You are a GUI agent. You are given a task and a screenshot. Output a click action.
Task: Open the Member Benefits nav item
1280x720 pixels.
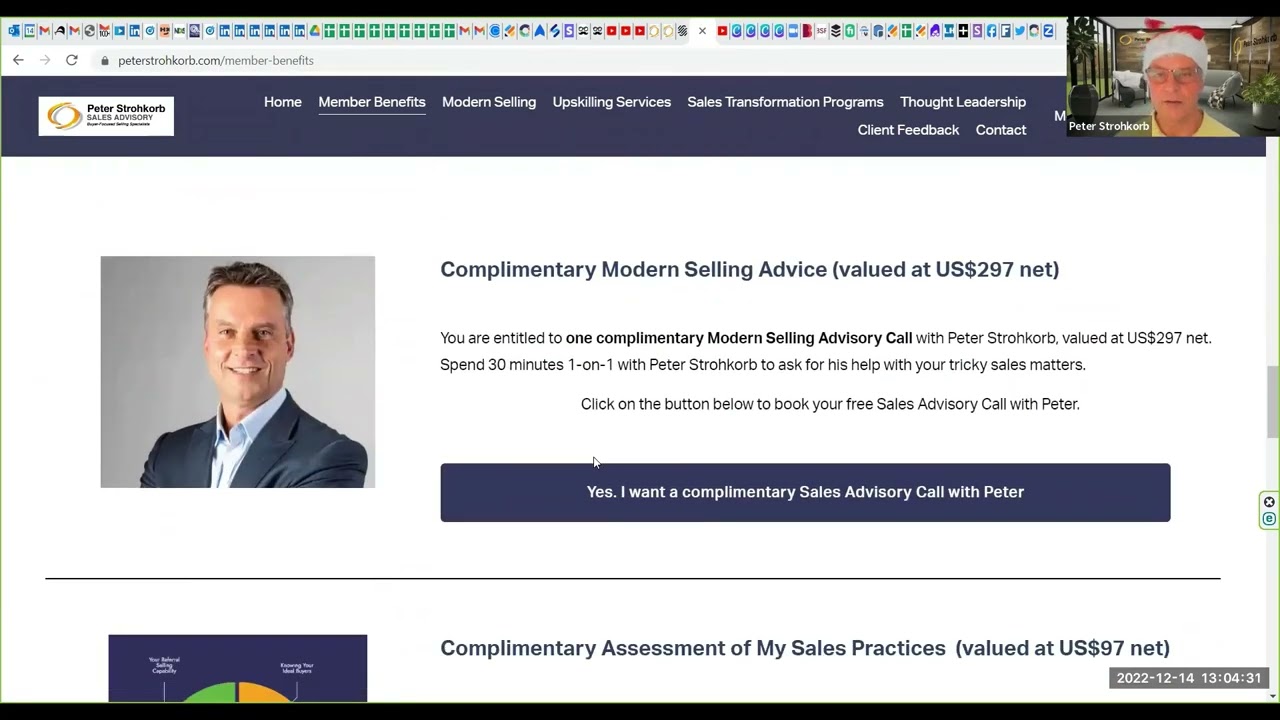click(x=372, y=102)
